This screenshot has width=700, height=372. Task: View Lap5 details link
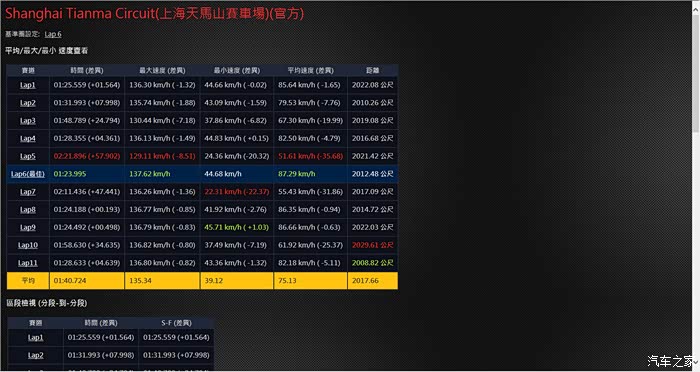[28, 156]
